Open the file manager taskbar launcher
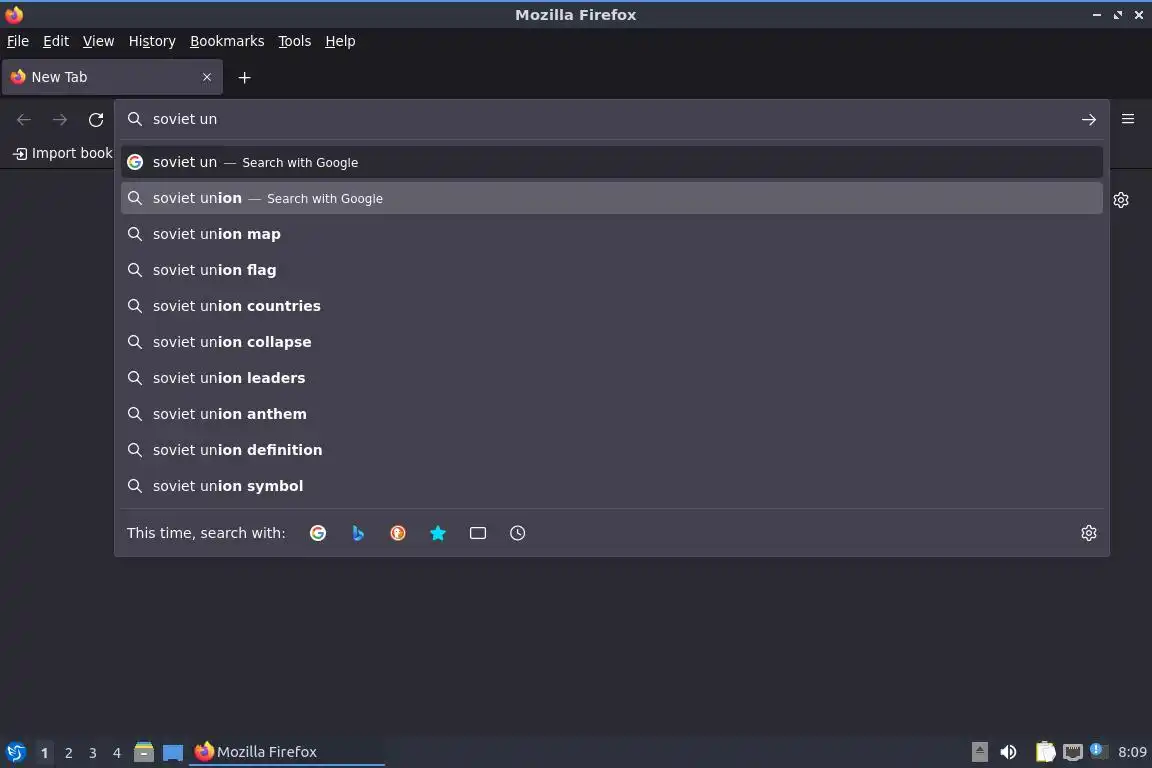Screen dimensions: 1152x768 coord(144,752)
